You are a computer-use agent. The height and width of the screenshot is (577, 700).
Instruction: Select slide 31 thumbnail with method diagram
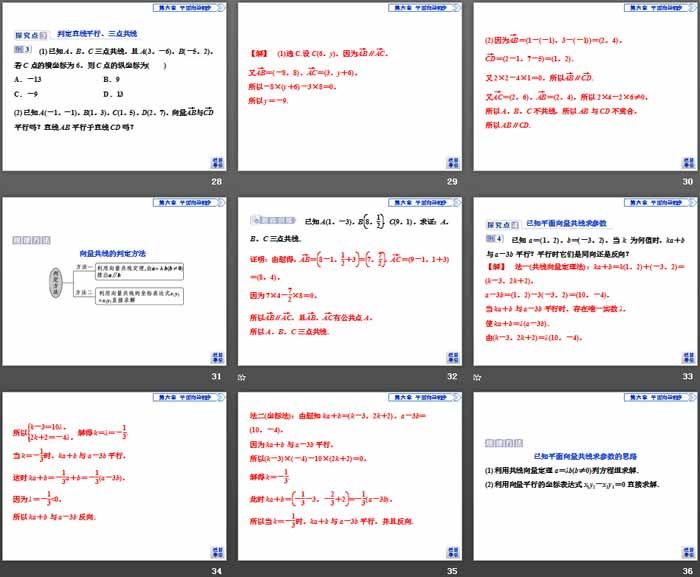click(114, 282)
